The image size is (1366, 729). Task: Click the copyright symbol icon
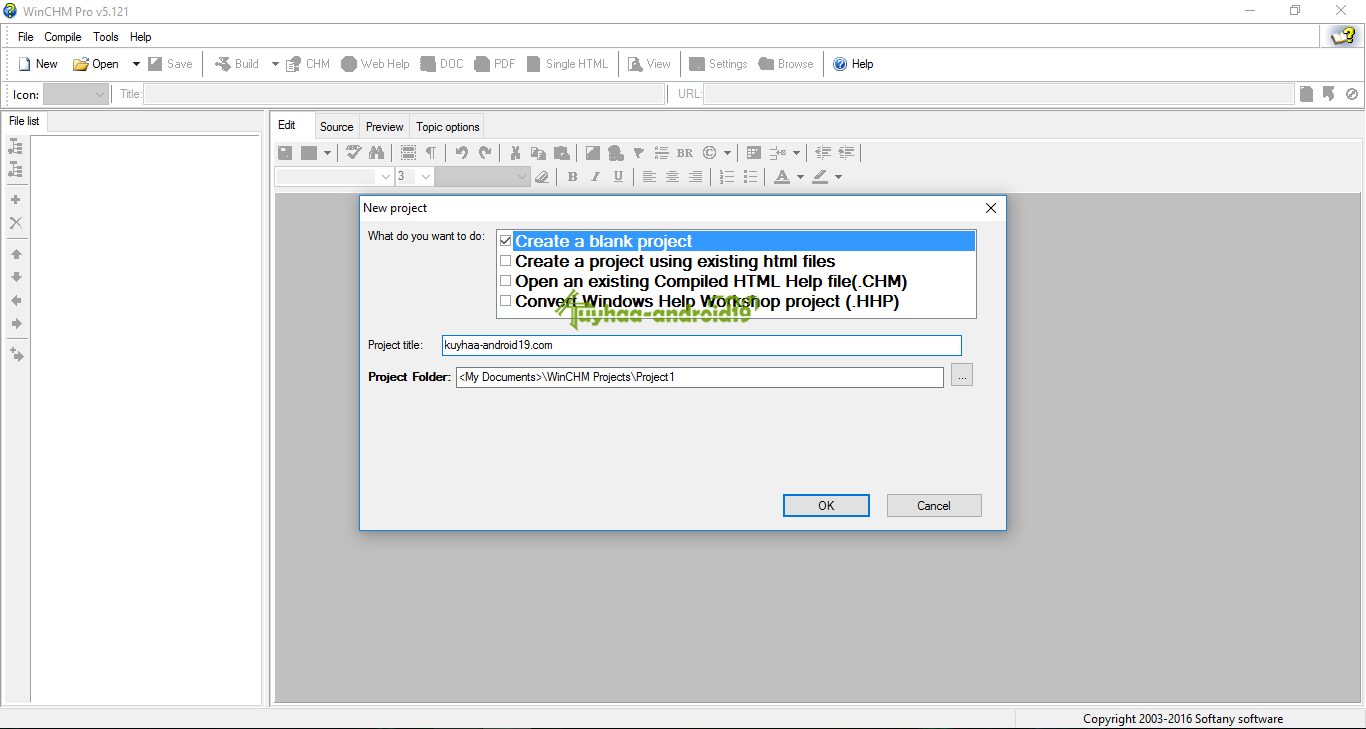tap(709, 153)
